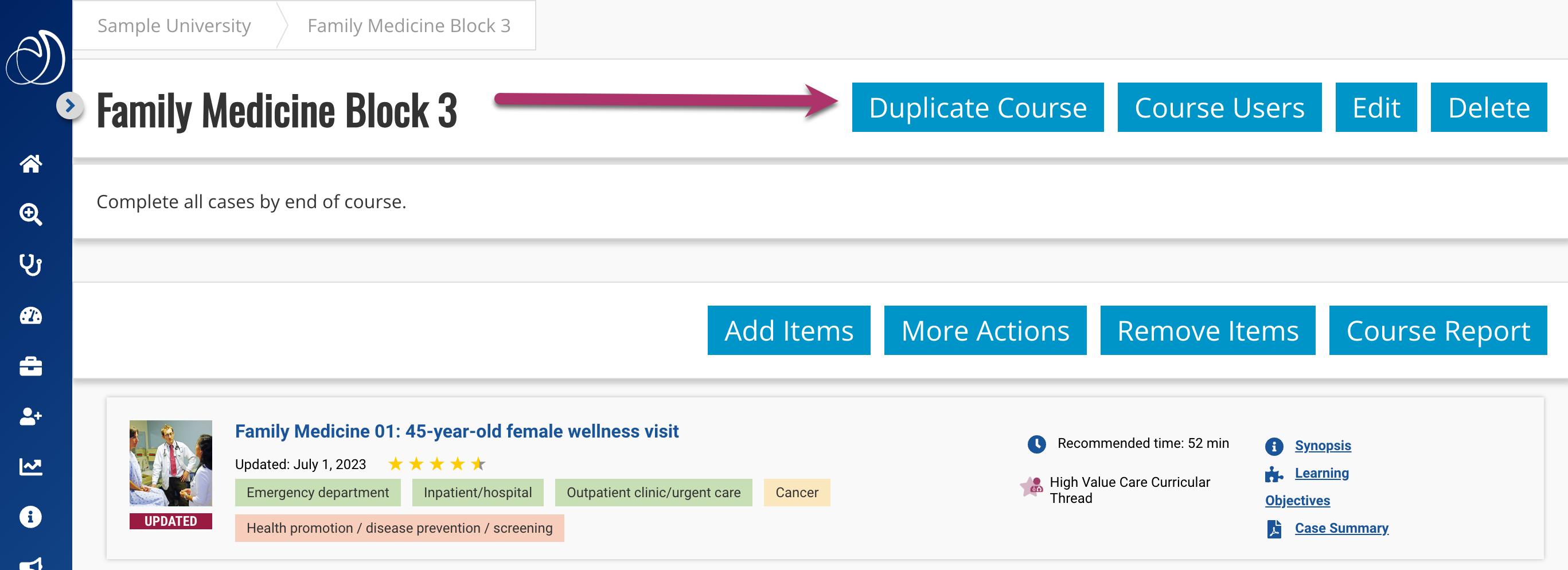This screenshot has height=570, width=1568.
Task: Open the Case Summary link
Action: click(x=1341, y=528)
